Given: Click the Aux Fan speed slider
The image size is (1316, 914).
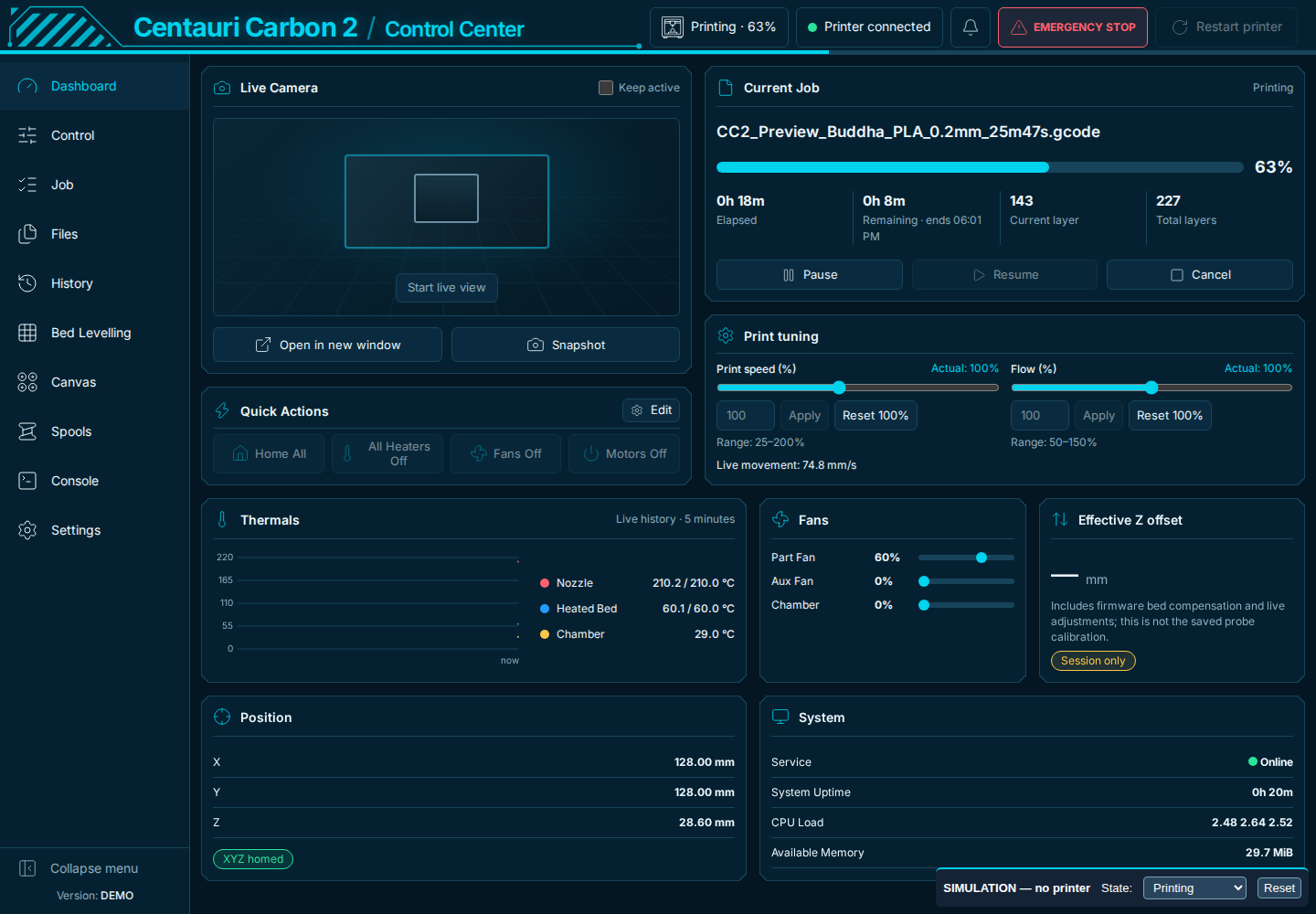Looking at the screenshot, I should 966,581.
